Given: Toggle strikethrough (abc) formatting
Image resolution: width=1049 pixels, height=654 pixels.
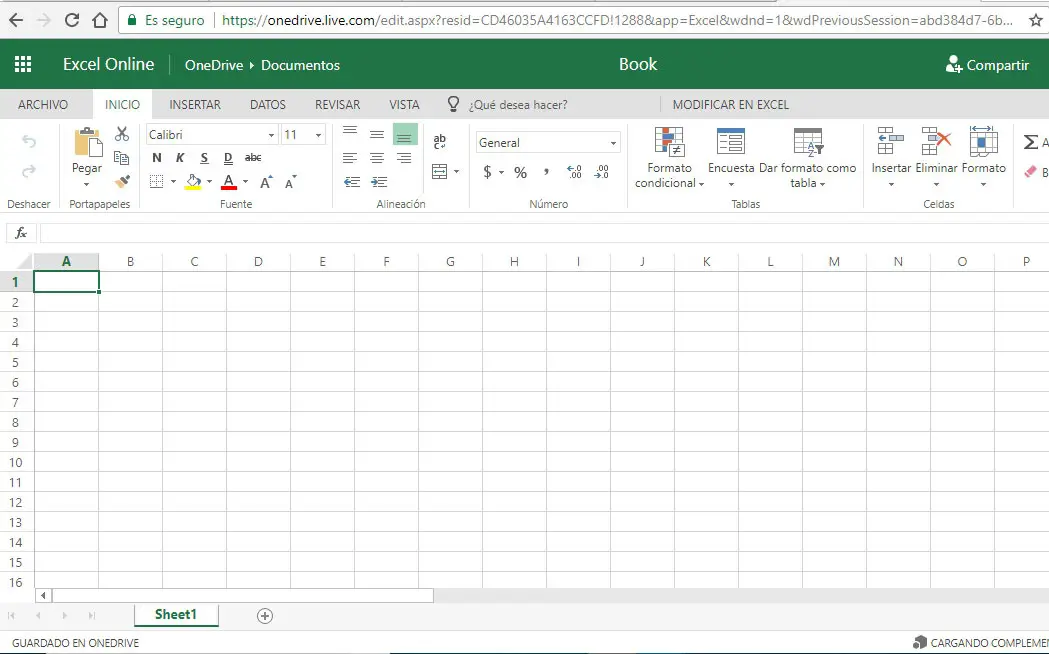Looking at the screenshot, I should click(253, 158).
